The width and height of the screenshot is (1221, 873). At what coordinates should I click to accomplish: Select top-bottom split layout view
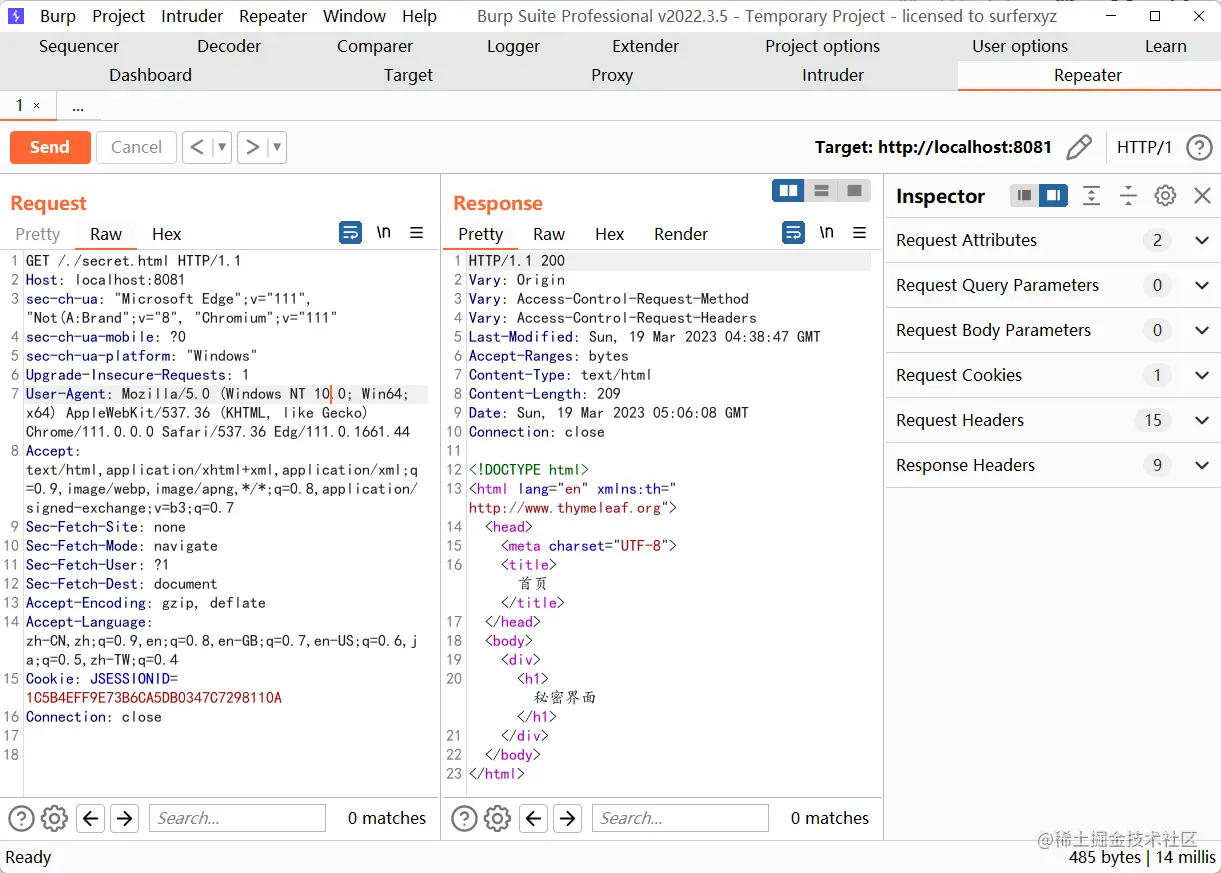[x=822, y=190]
